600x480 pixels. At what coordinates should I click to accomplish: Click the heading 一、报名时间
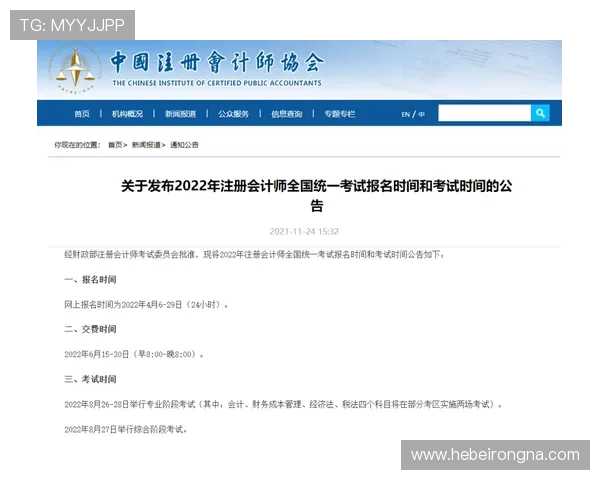pos(90,279)
